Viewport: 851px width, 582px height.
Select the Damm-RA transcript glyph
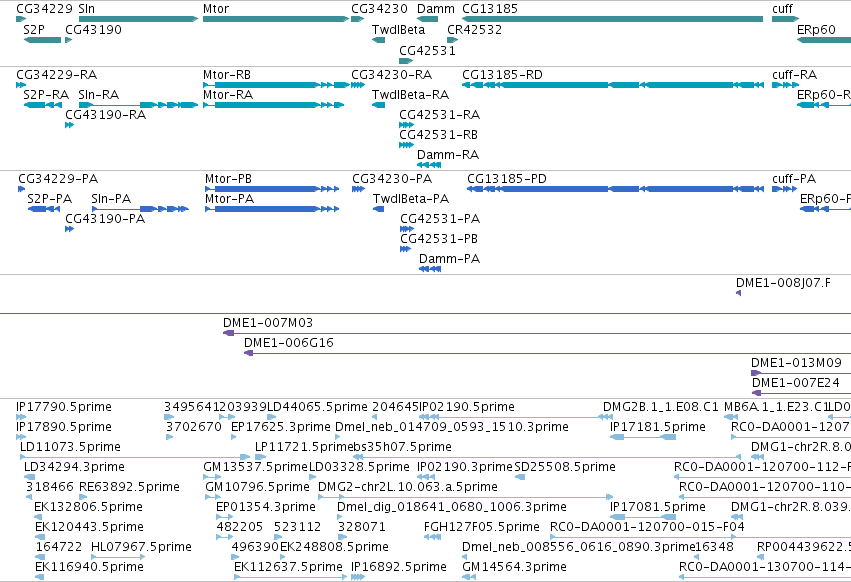[x=429, y=165]
